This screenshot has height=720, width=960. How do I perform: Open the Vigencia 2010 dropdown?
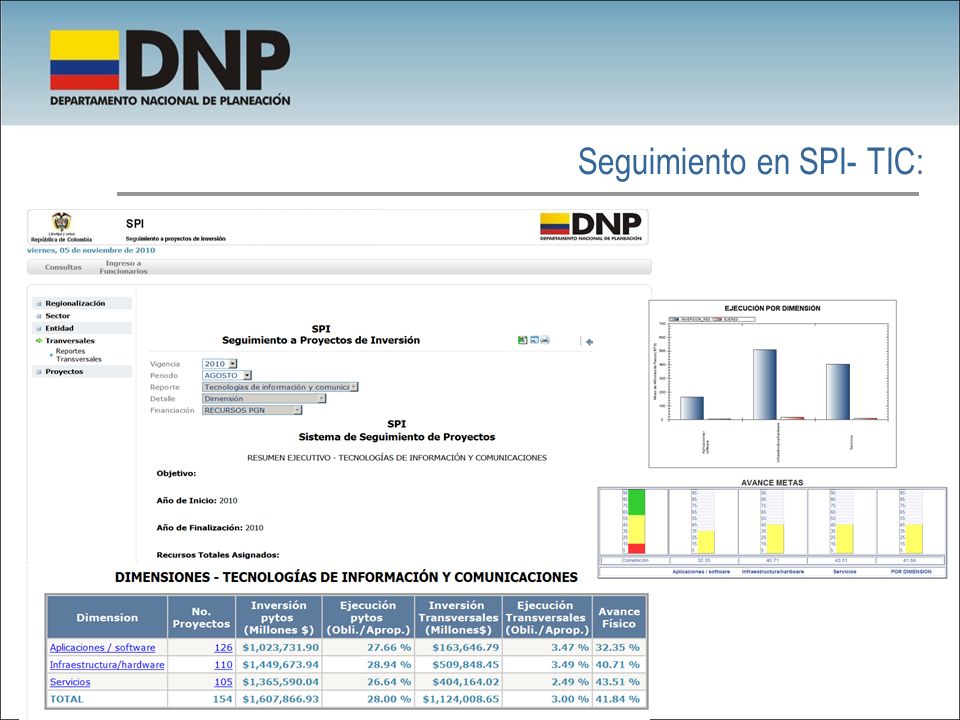[220, 364]
